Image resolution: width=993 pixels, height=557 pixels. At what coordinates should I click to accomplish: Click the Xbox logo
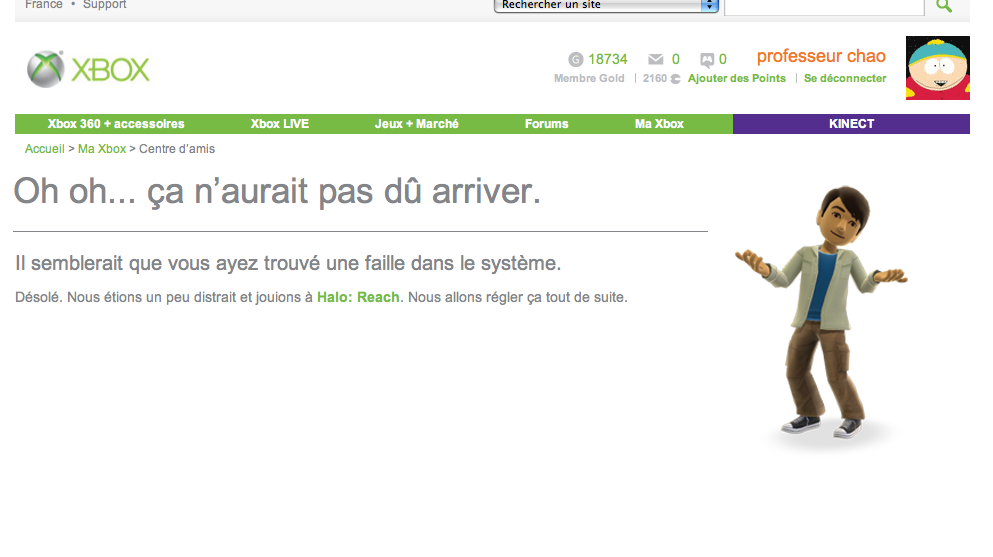tap(88, 69)
